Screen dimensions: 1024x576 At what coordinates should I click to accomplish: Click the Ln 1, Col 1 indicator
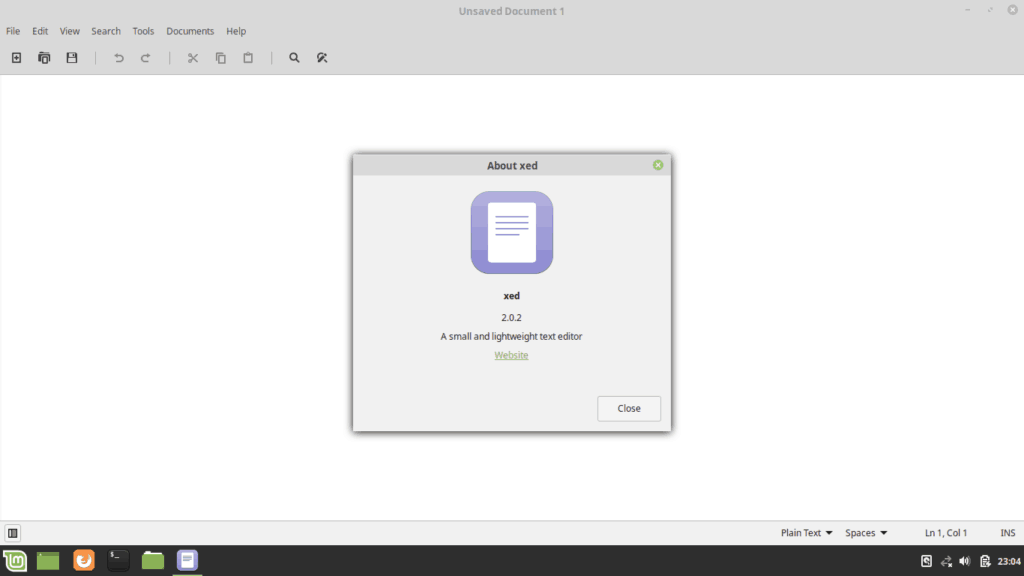click(946, 533)
